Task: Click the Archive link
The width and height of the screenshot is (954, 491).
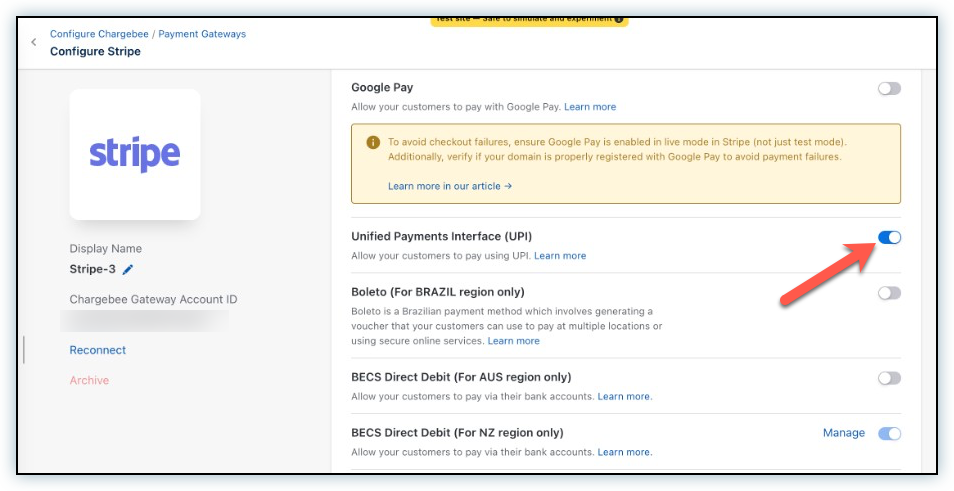Action: (x=89, y=381)
